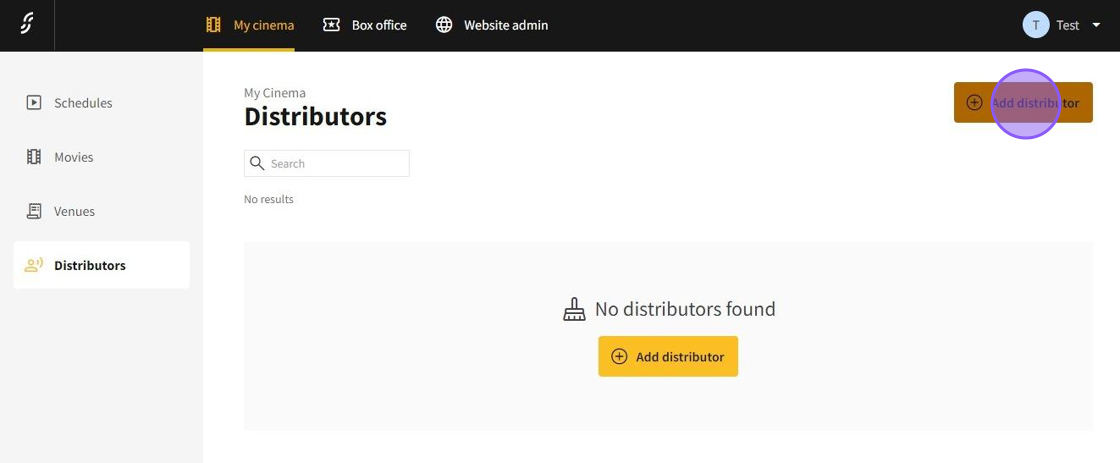Click the film strip icon beside My cinema
This screenshot has width=1120, height=463.
point(213,25)
